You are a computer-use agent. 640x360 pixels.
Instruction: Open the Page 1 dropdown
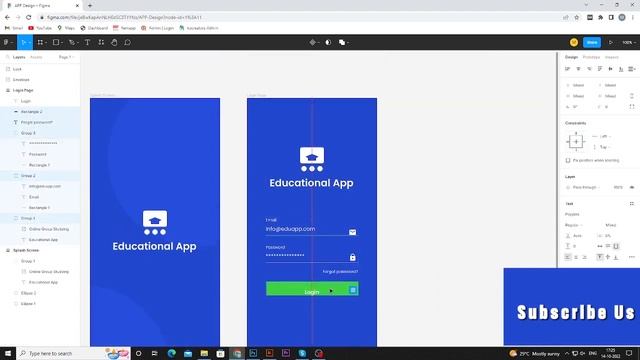[x=66, y=57]
